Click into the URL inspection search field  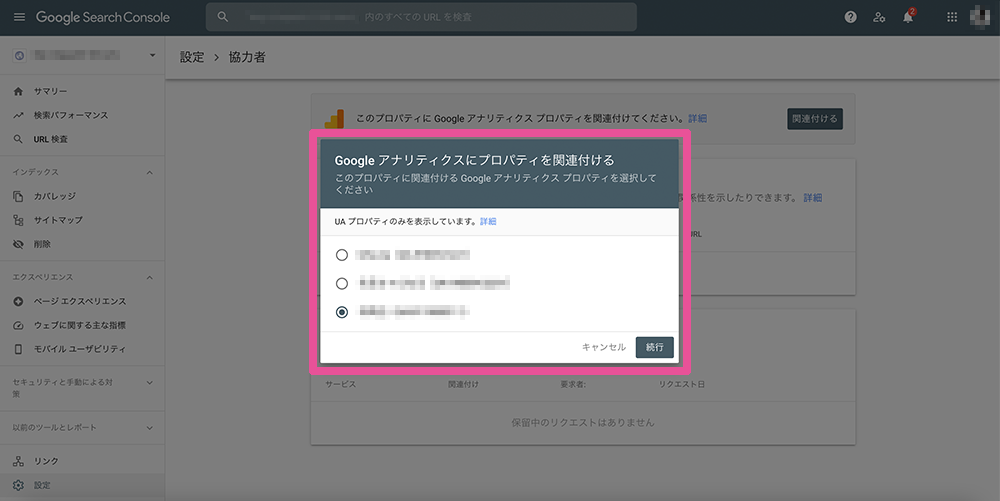tap(421, 17)
